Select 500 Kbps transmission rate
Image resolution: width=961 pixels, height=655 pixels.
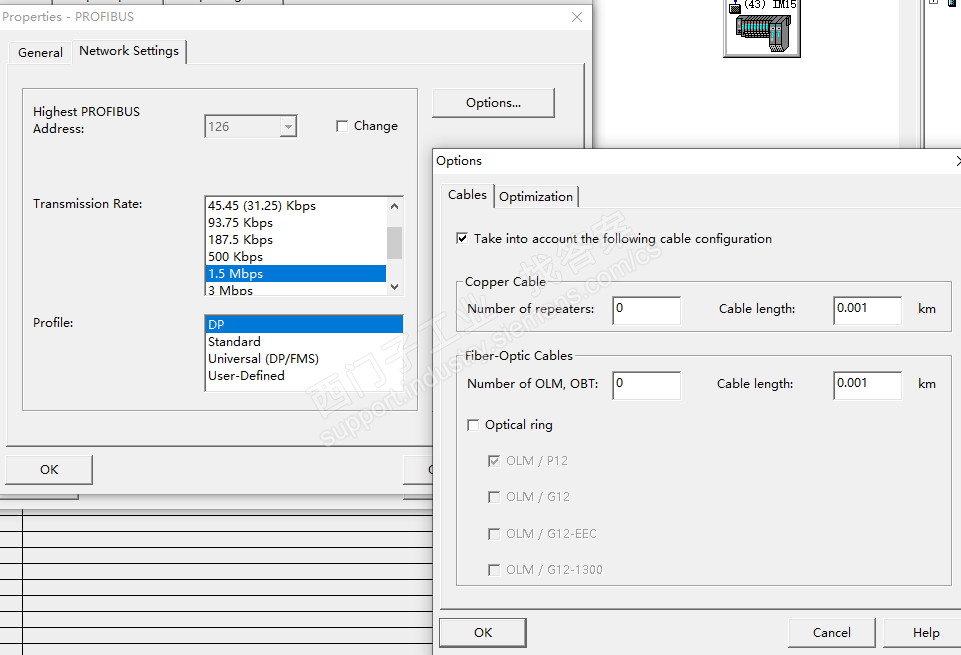pos(296,257)
